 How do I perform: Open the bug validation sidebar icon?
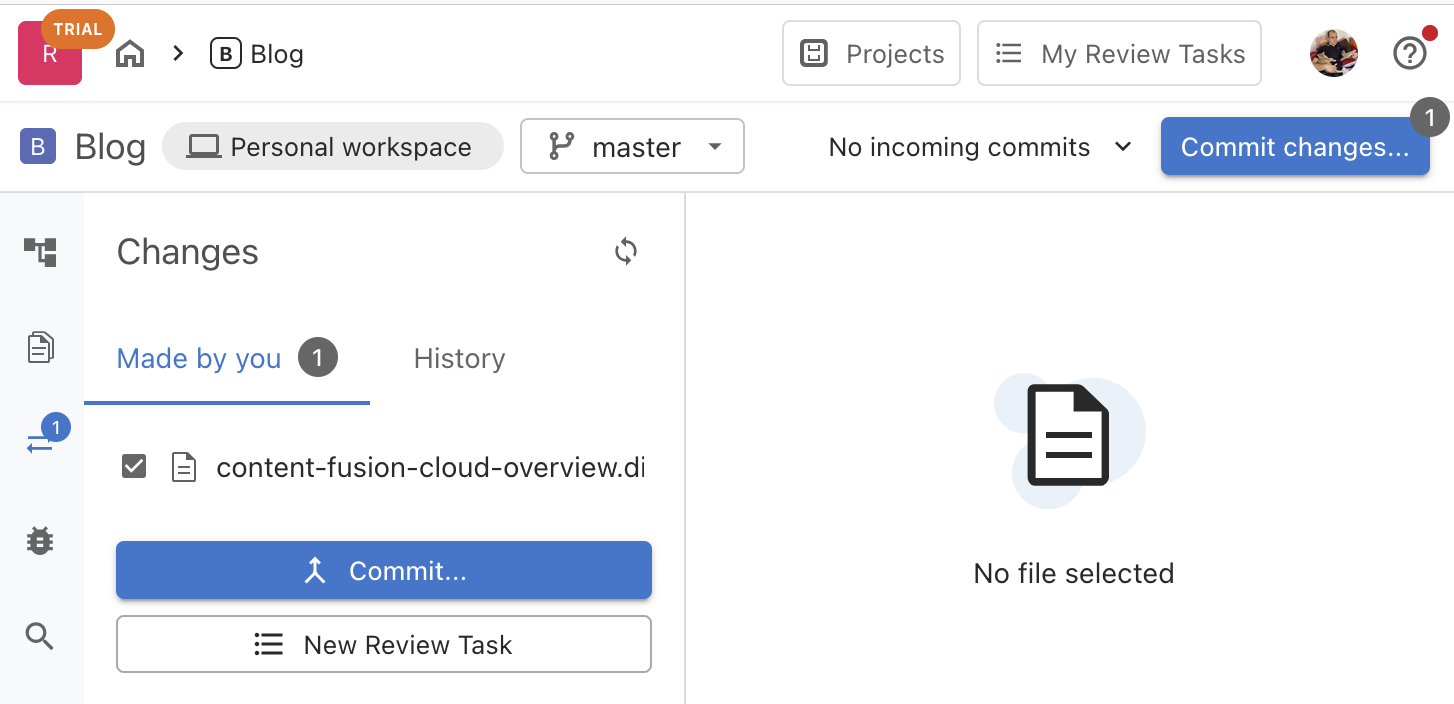(x=40, y=541)
